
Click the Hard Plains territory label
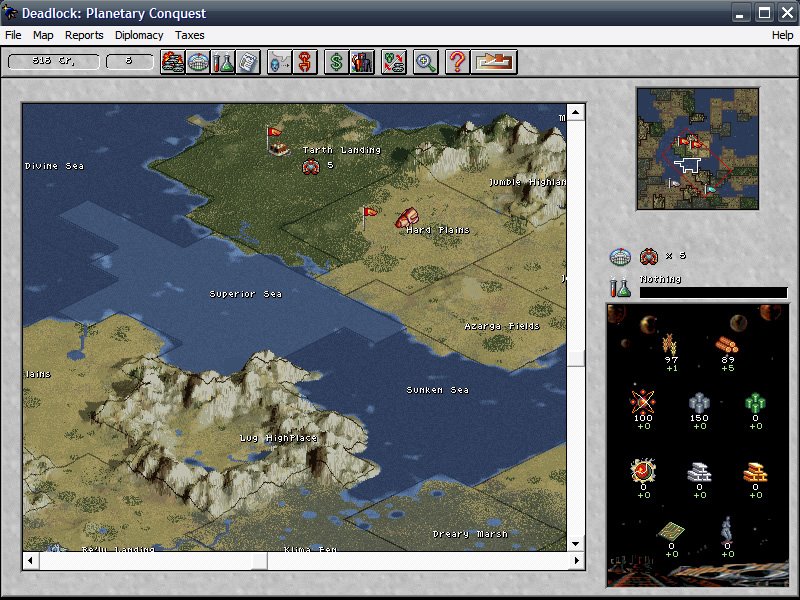[x=438, y=230]
